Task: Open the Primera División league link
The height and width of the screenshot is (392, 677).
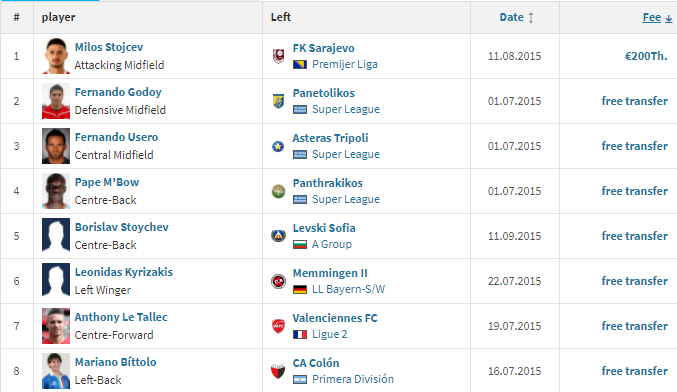Action: coord(353,379)
